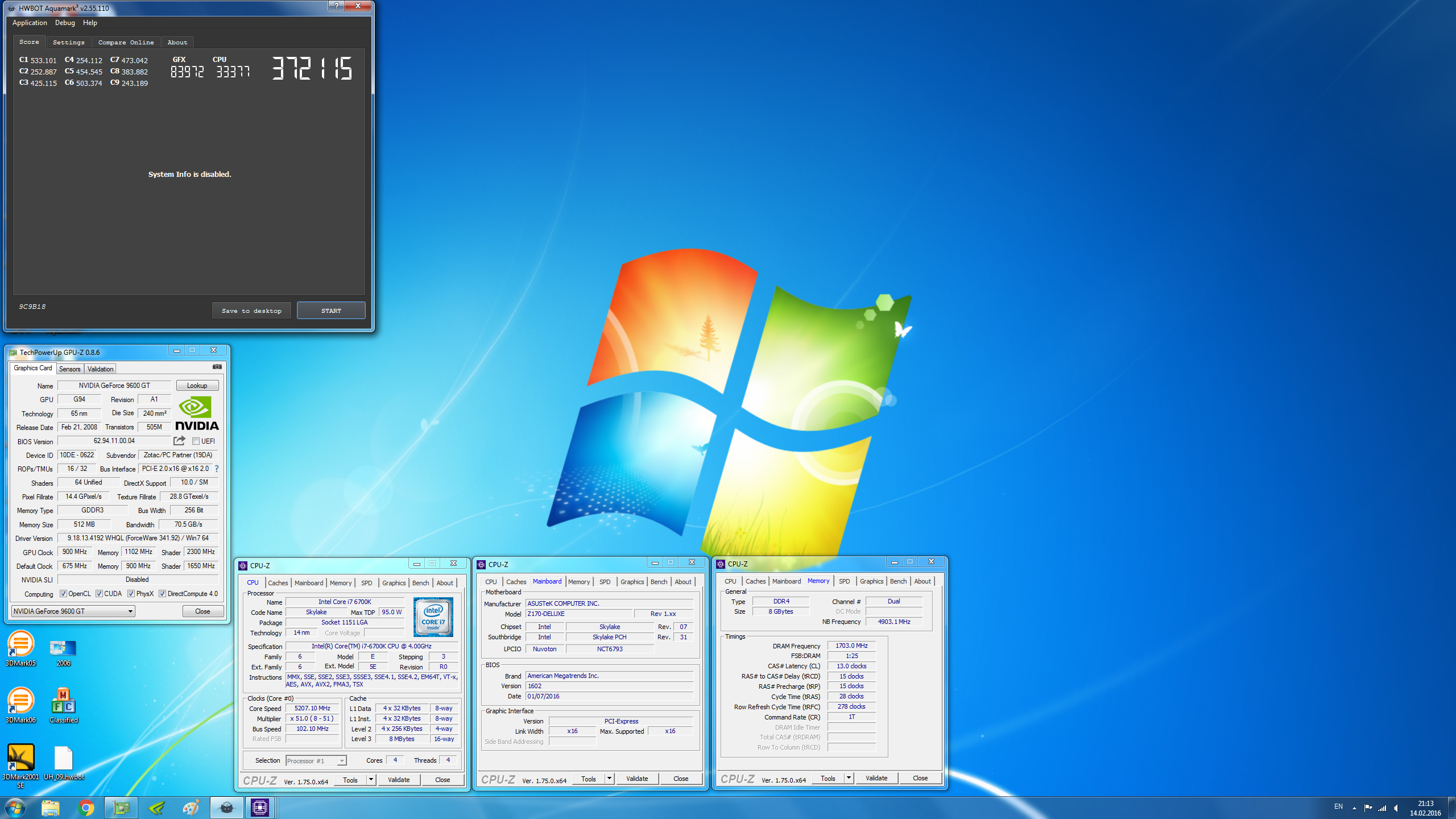The height and width of the screenshot is (819, 1456).
Task: Open SPD tab in CPU-Z Mainboard window
Action: coord(605,582)
